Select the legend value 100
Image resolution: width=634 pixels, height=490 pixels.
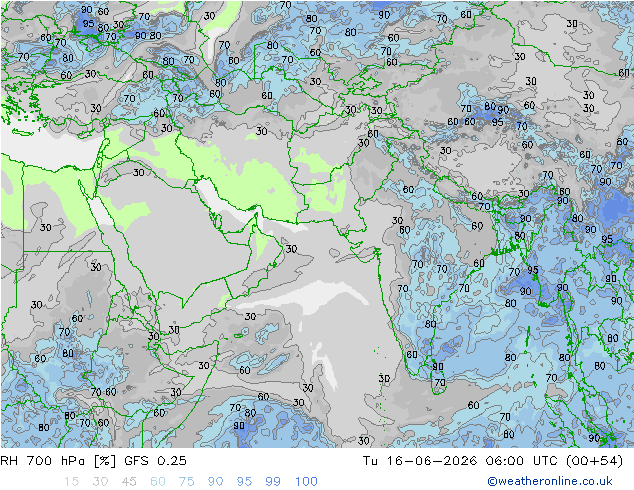point(306,482)
